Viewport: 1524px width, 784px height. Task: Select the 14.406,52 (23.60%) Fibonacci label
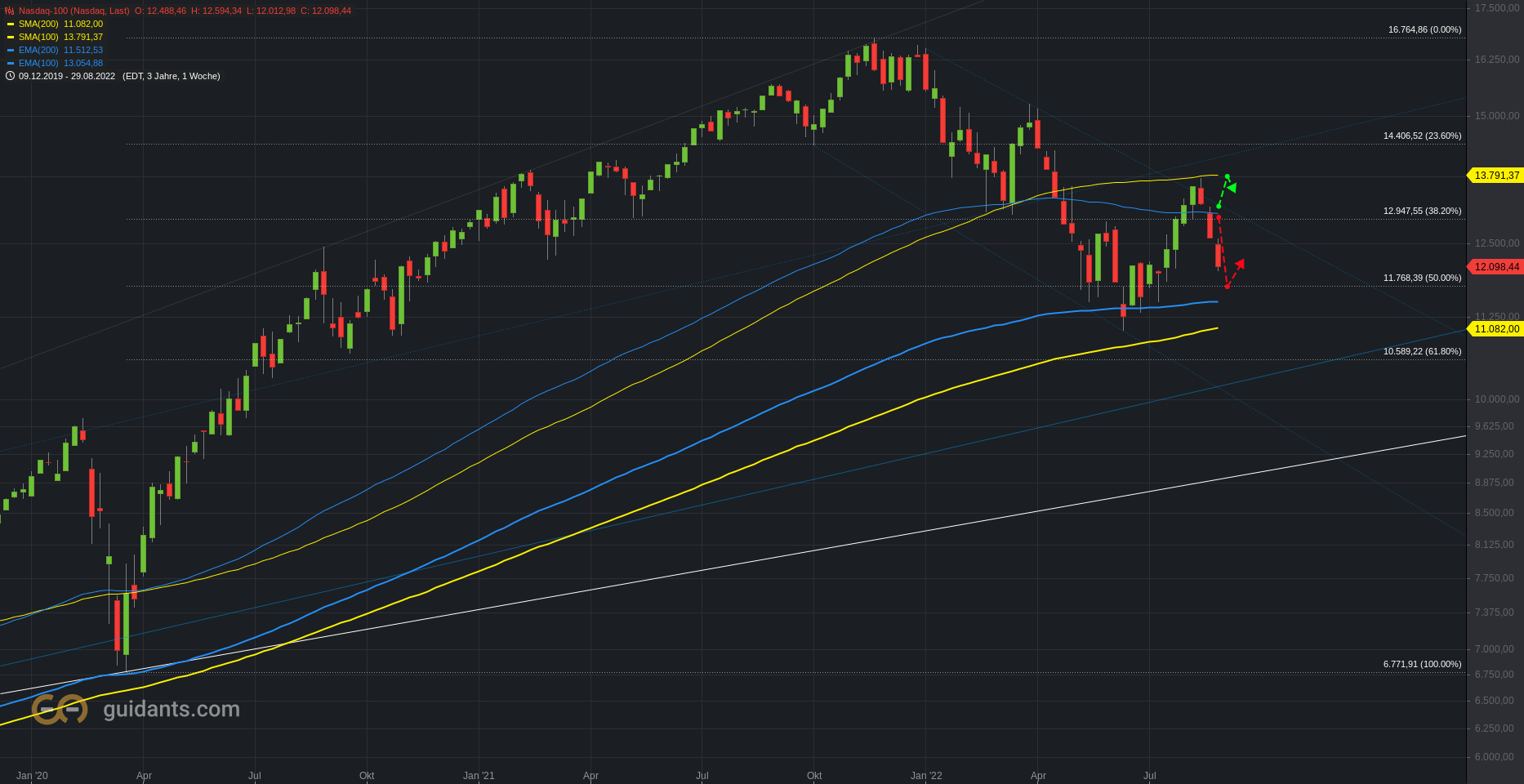pos(1422,136)
